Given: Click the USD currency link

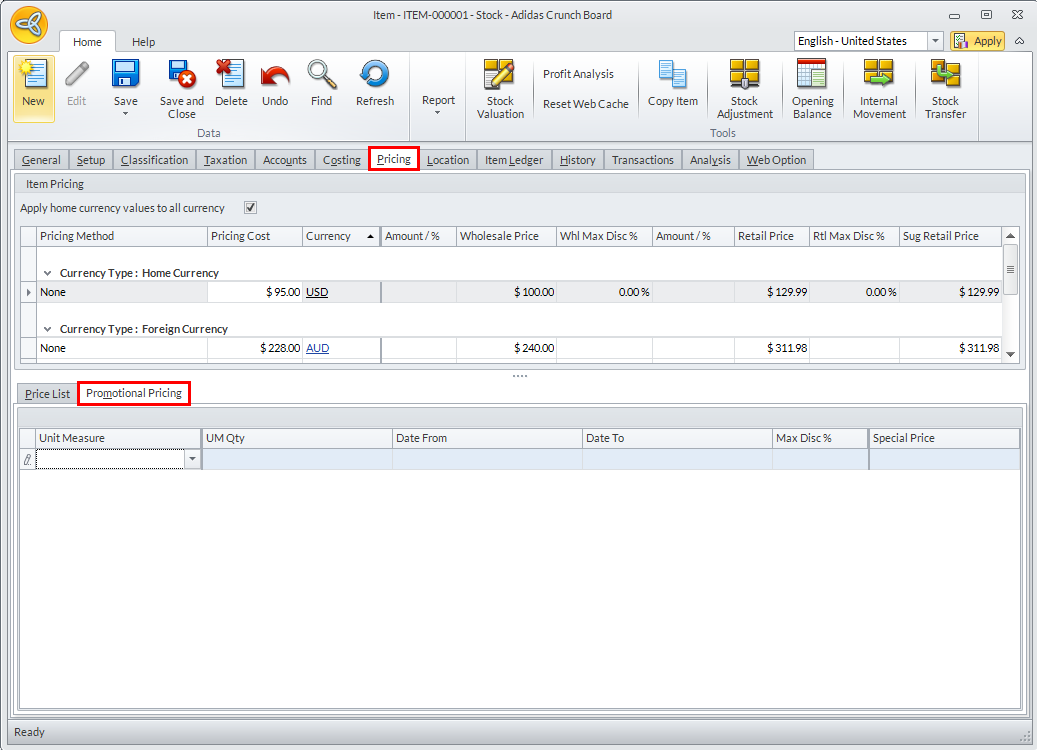Looking at the screenshot, I should click(317, 292).
